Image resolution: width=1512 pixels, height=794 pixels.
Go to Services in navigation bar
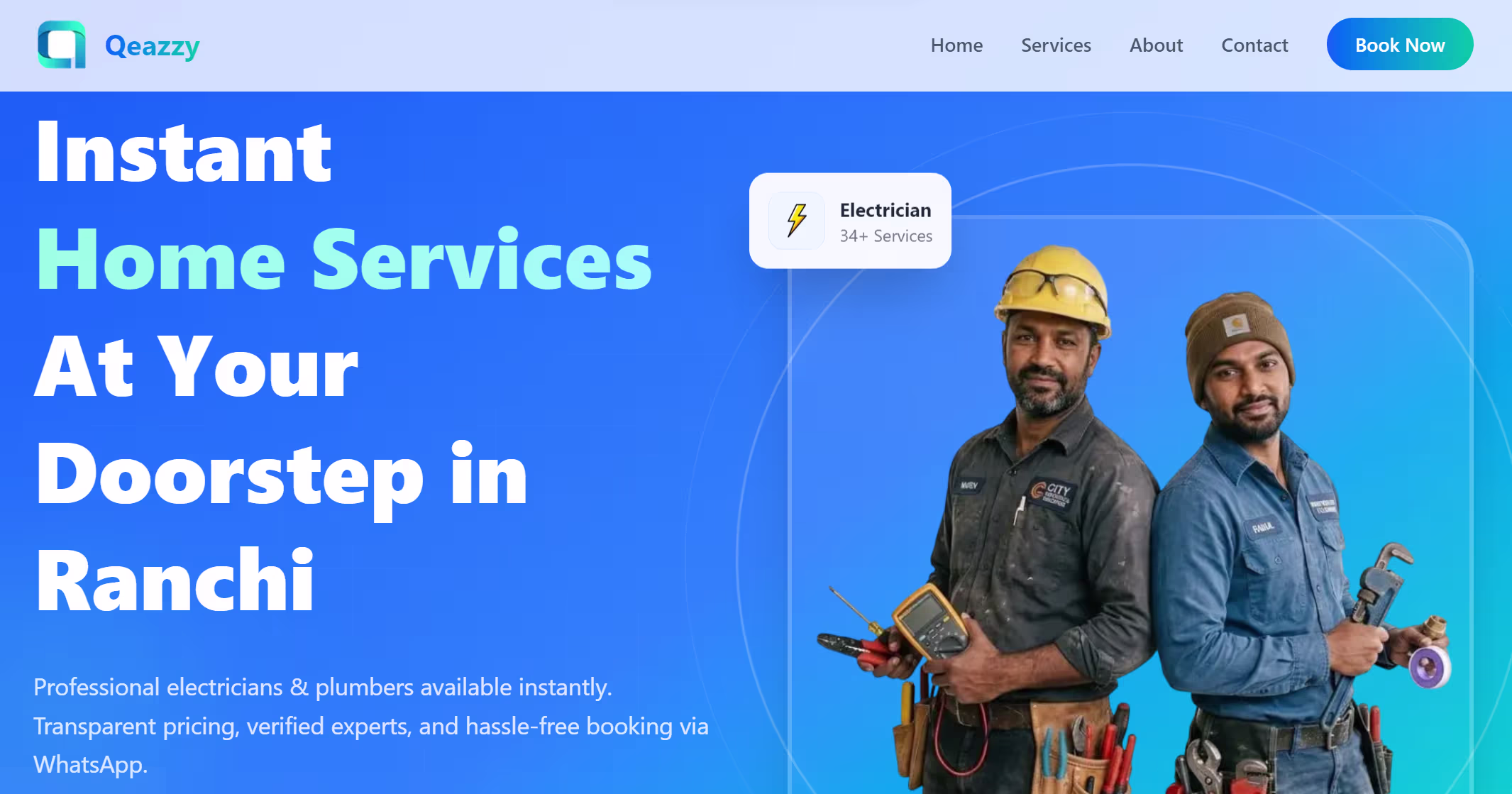[x=1056, y=45]
